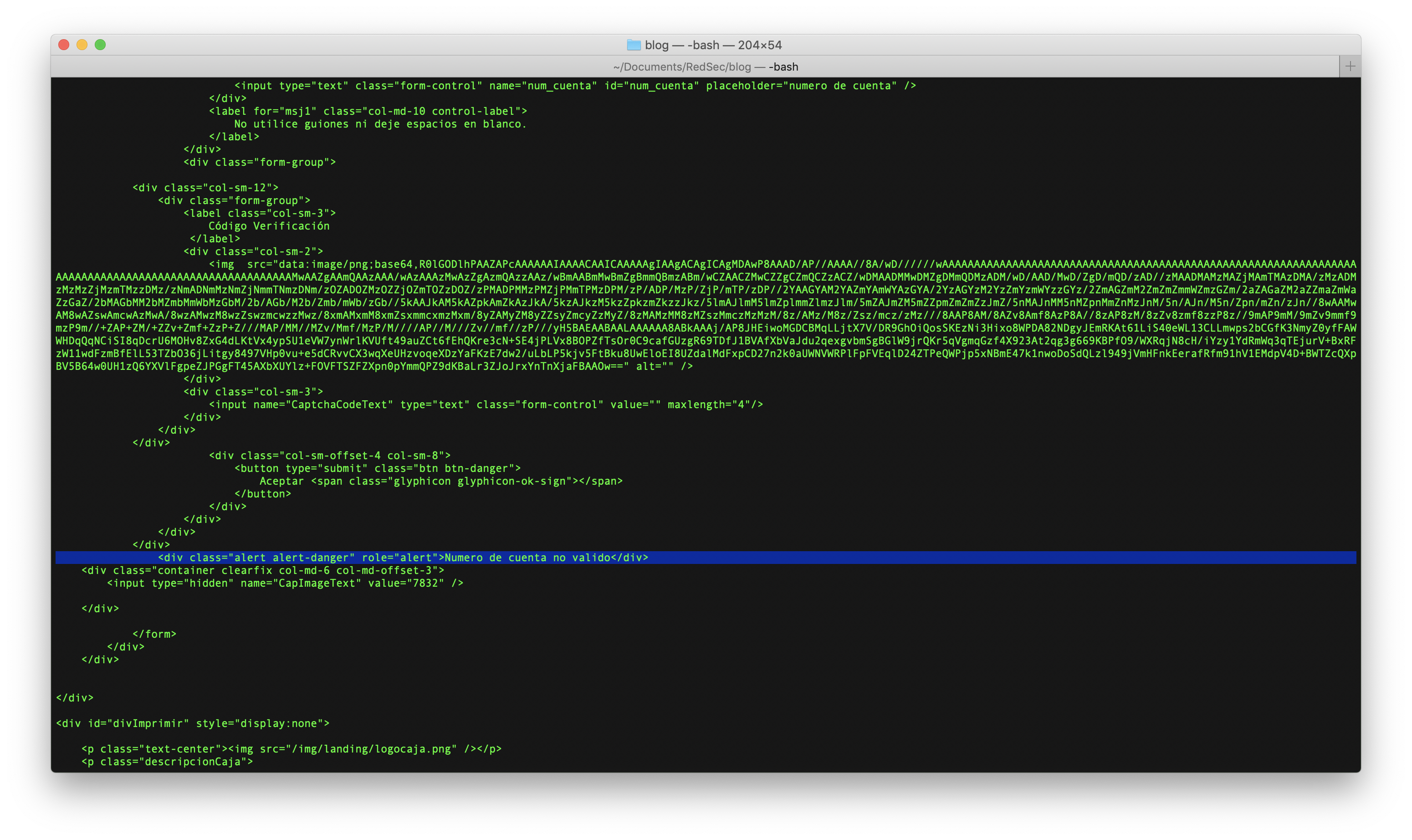Select the divImprimir display:none div line
The height and width of the screenshot is (840, 1412).
(192, 723)
